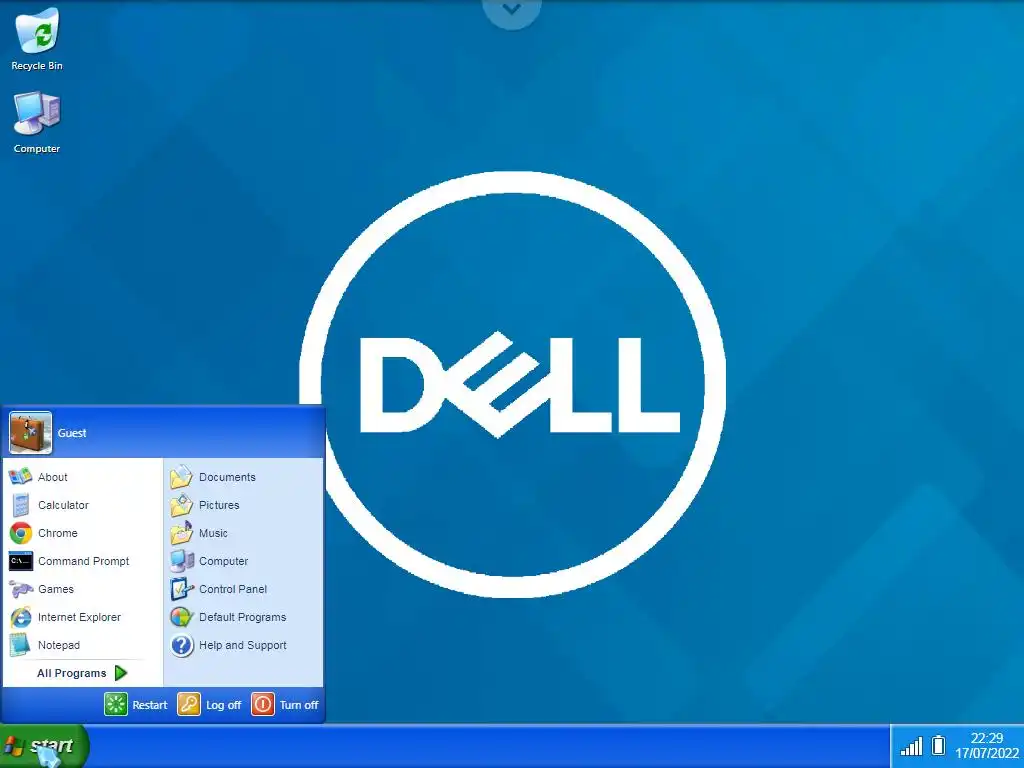Click the Computer icon in Start menu
This screenshot has width=1024, height=768.
[182, 561]
